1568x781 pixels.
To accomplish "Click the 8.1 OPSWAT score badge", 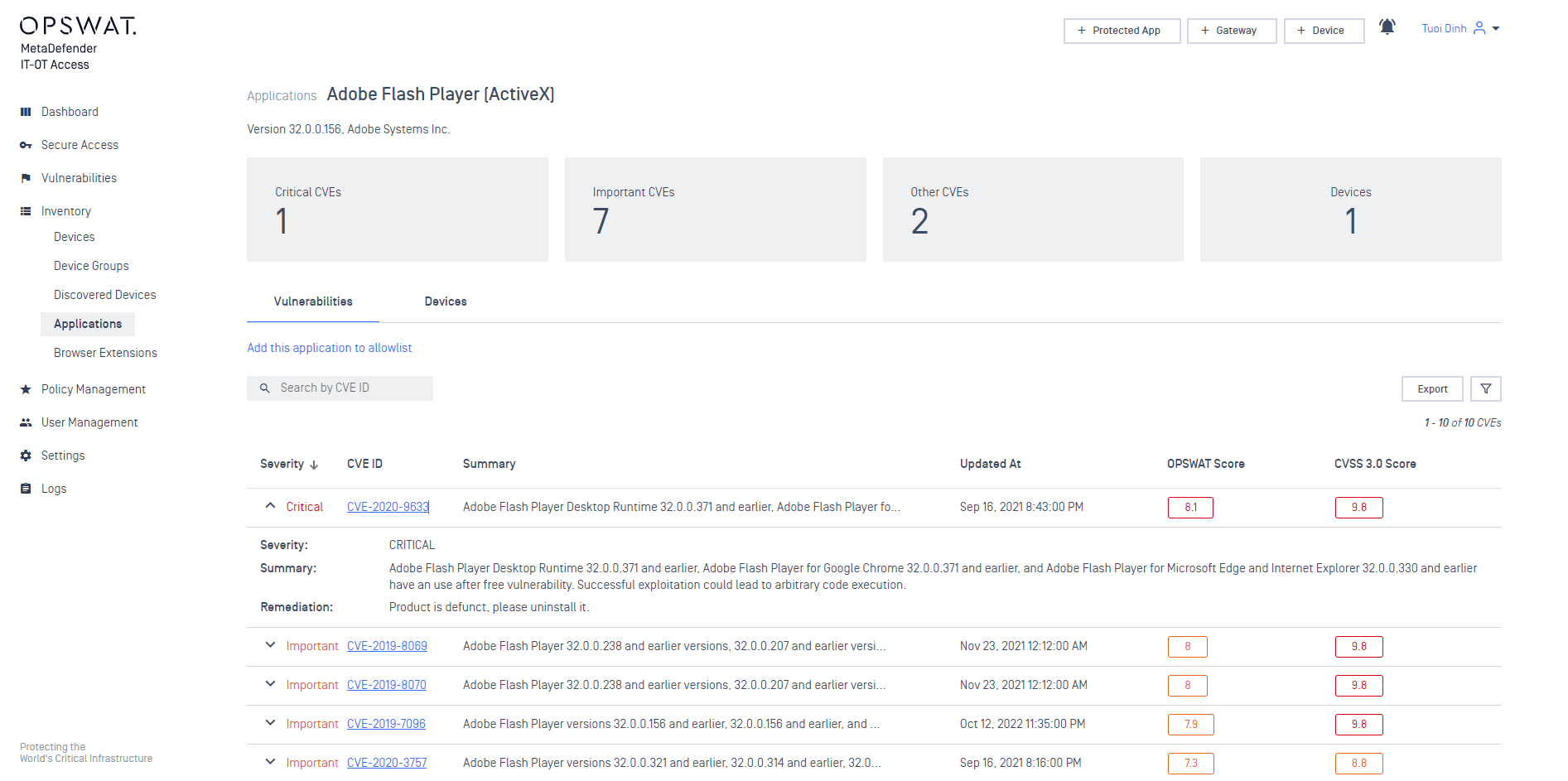I will pyautogui.click(x=1190, y=508).
